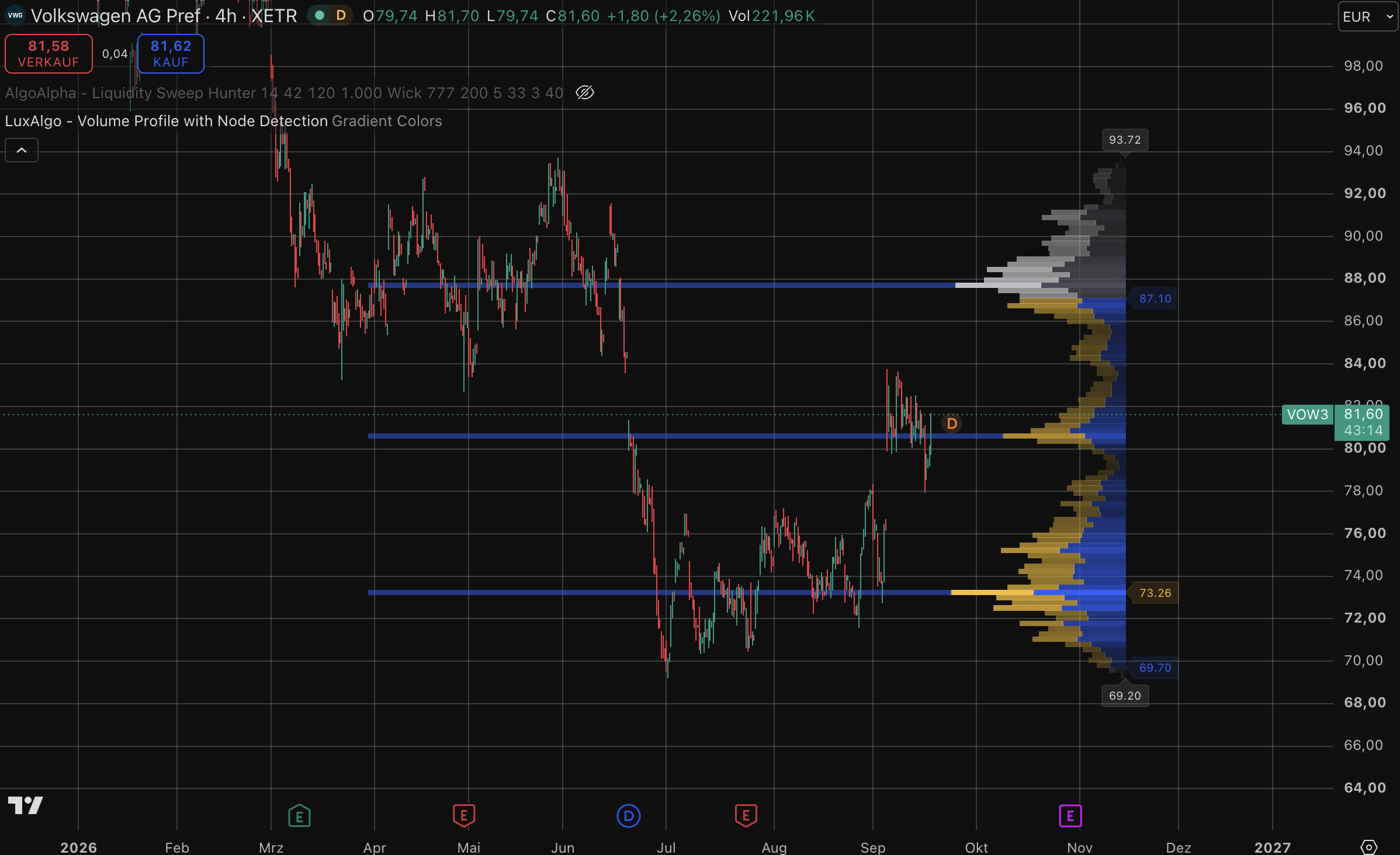Click the VOW3 symbol label on price axis
This screenshot has height=855, width=1400.
(x=1308, y=415)
